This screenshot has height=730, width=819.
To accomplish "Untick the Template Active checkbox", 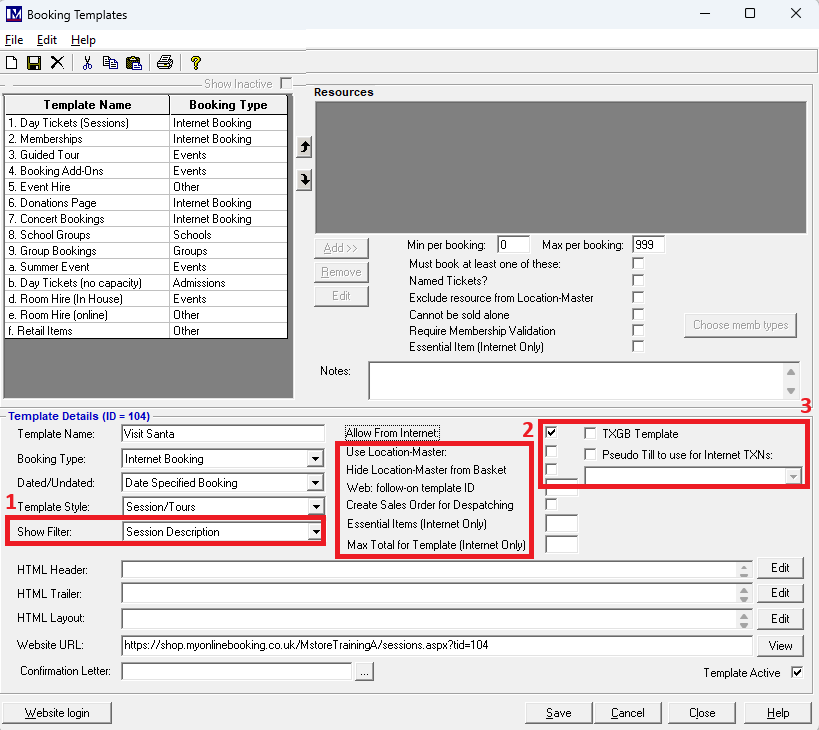I will [x=797, y=673].
